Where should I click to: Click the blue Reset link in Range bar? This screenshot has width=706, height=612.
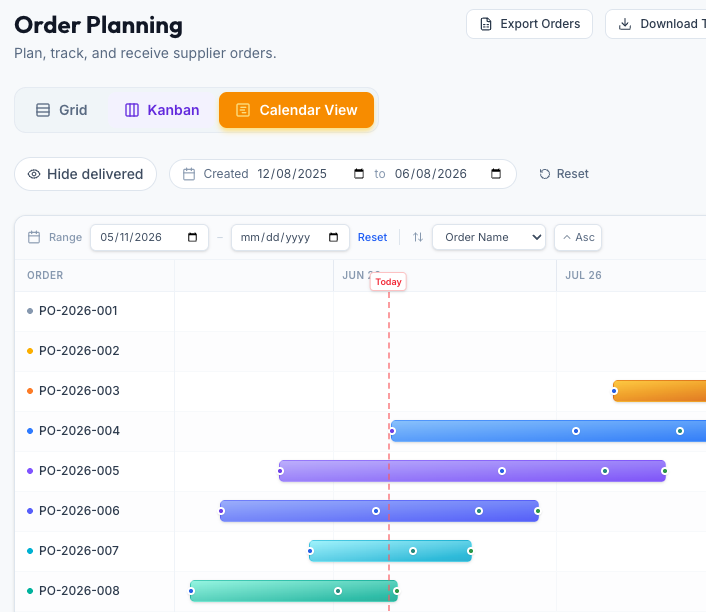tap(372, 237)
